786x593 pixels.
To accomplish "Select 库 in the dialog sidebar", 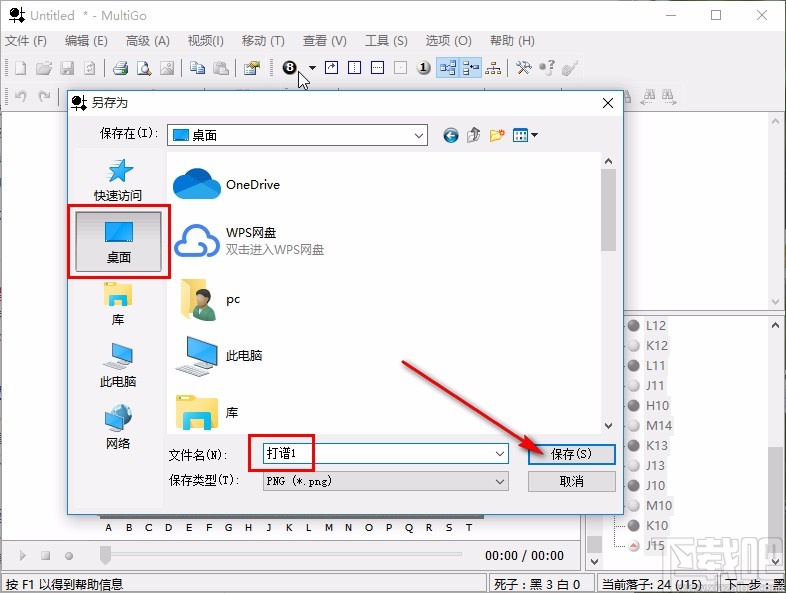I will click(x=118, y=304).
